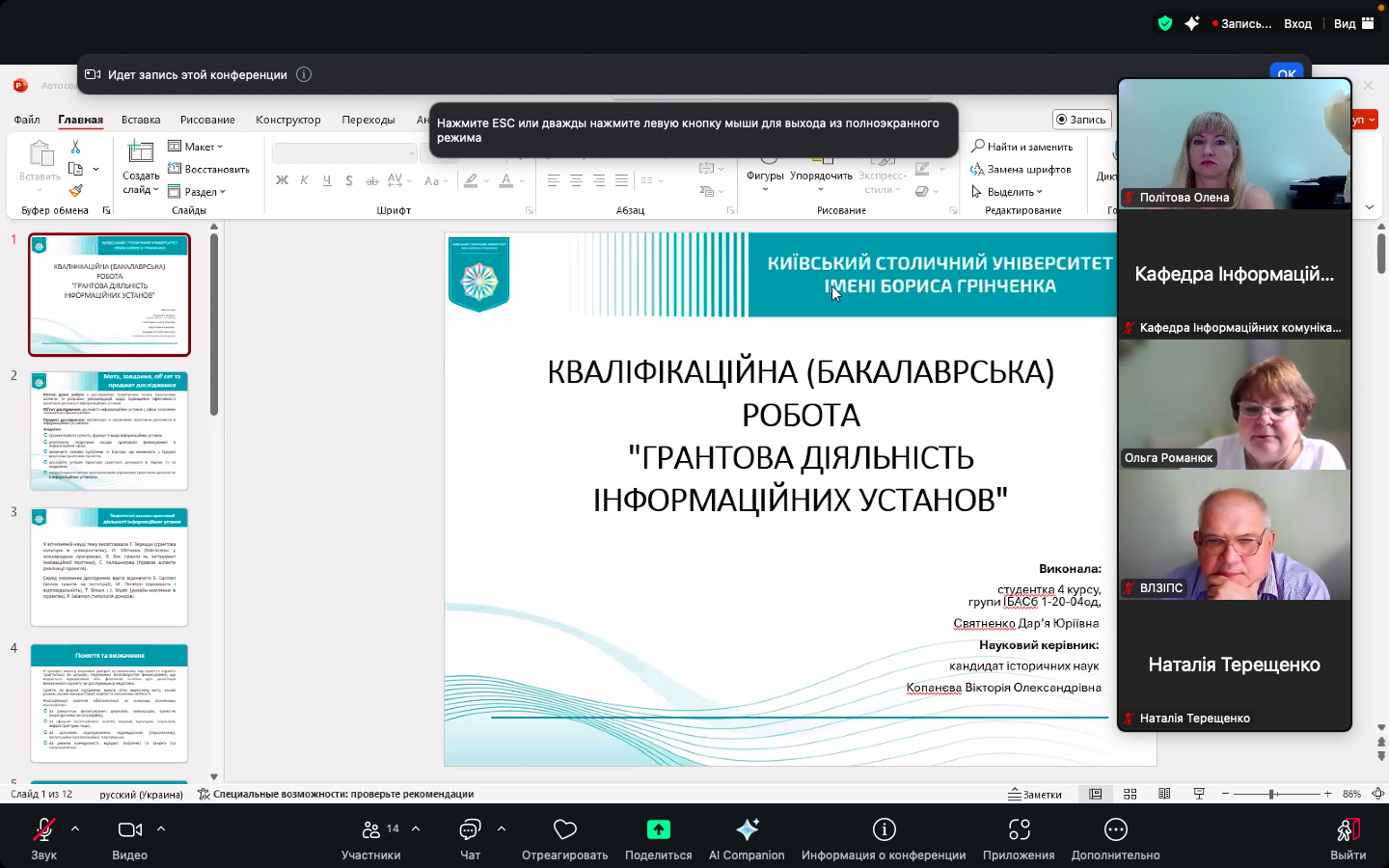Open the Конструктор ribbon tab

(287, 120)
